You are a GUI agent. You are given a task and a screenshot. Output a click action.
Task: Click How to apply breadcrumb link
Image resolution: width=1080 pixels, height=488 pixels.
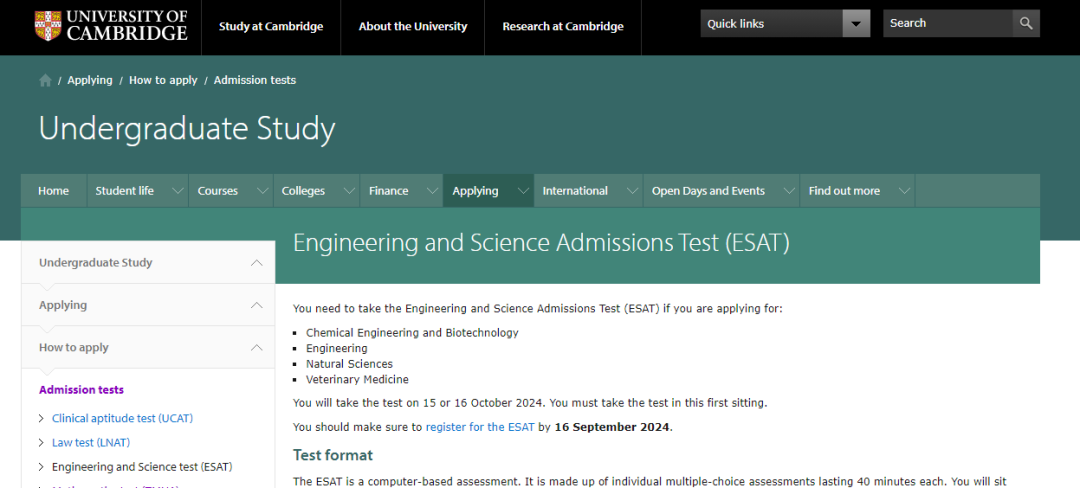point(163,81)
